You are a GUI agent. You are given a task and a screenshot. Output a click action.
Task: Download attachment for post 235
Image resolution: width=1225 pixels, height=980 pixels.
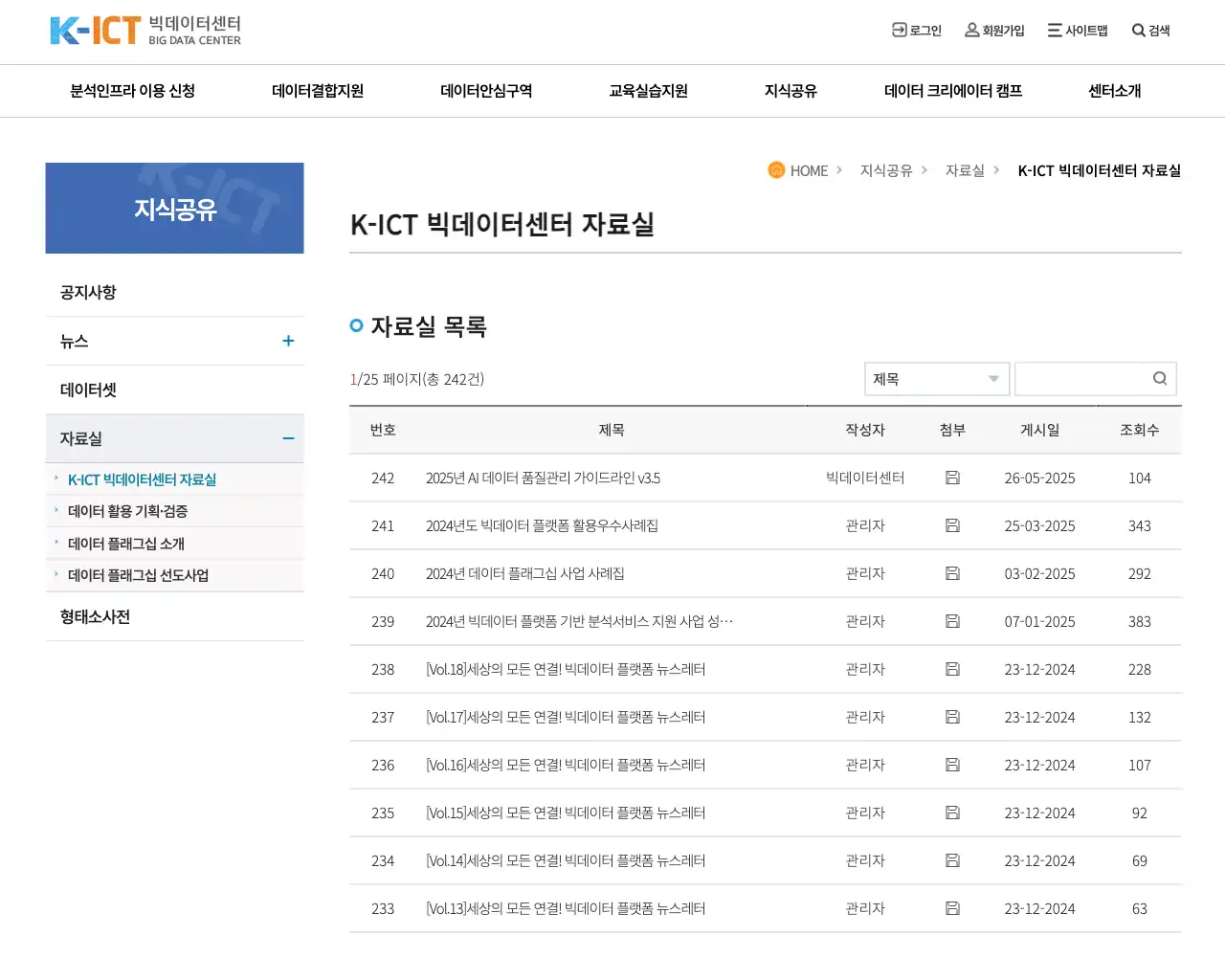[952, 813]
